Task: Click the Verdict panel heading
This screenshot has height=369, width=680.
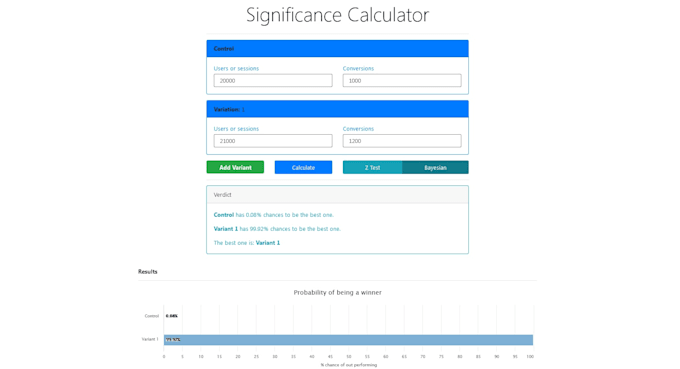Action: point(337,195)
